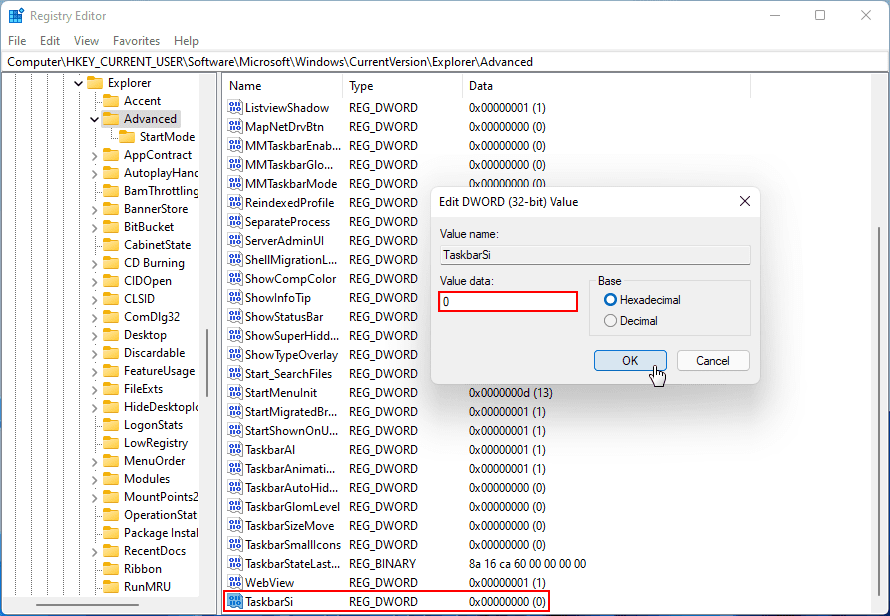Expand the CD Burning key
The height and width of the screenshot is (616, 890).
point(94,263)
